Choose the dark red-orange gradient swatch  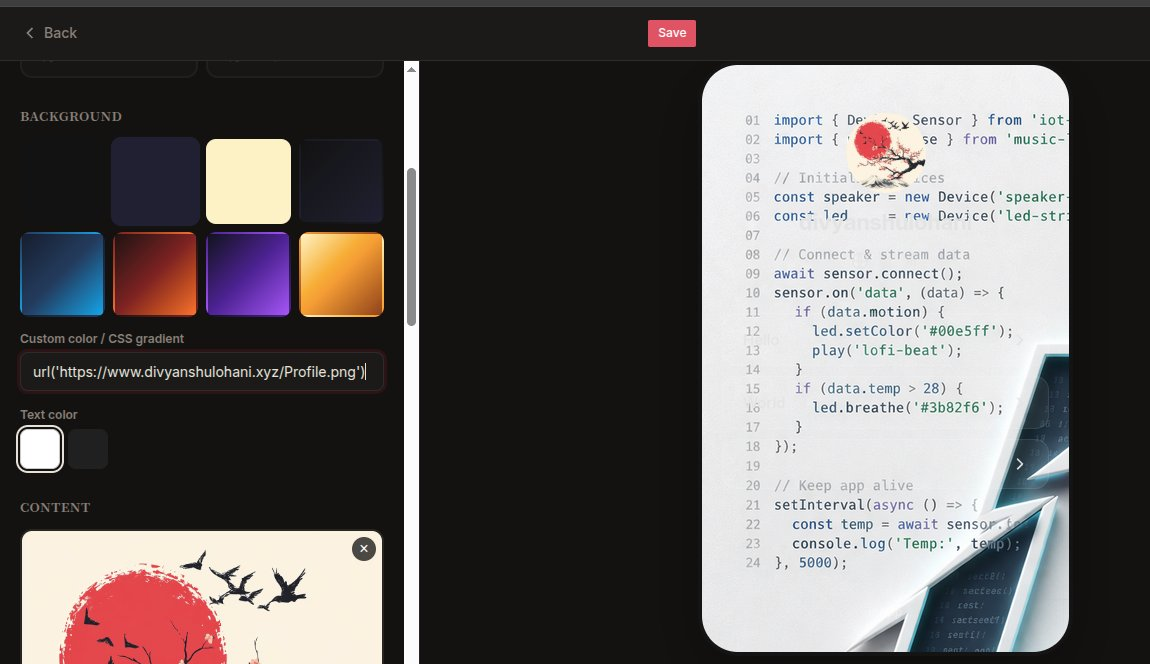click(155, 274)
